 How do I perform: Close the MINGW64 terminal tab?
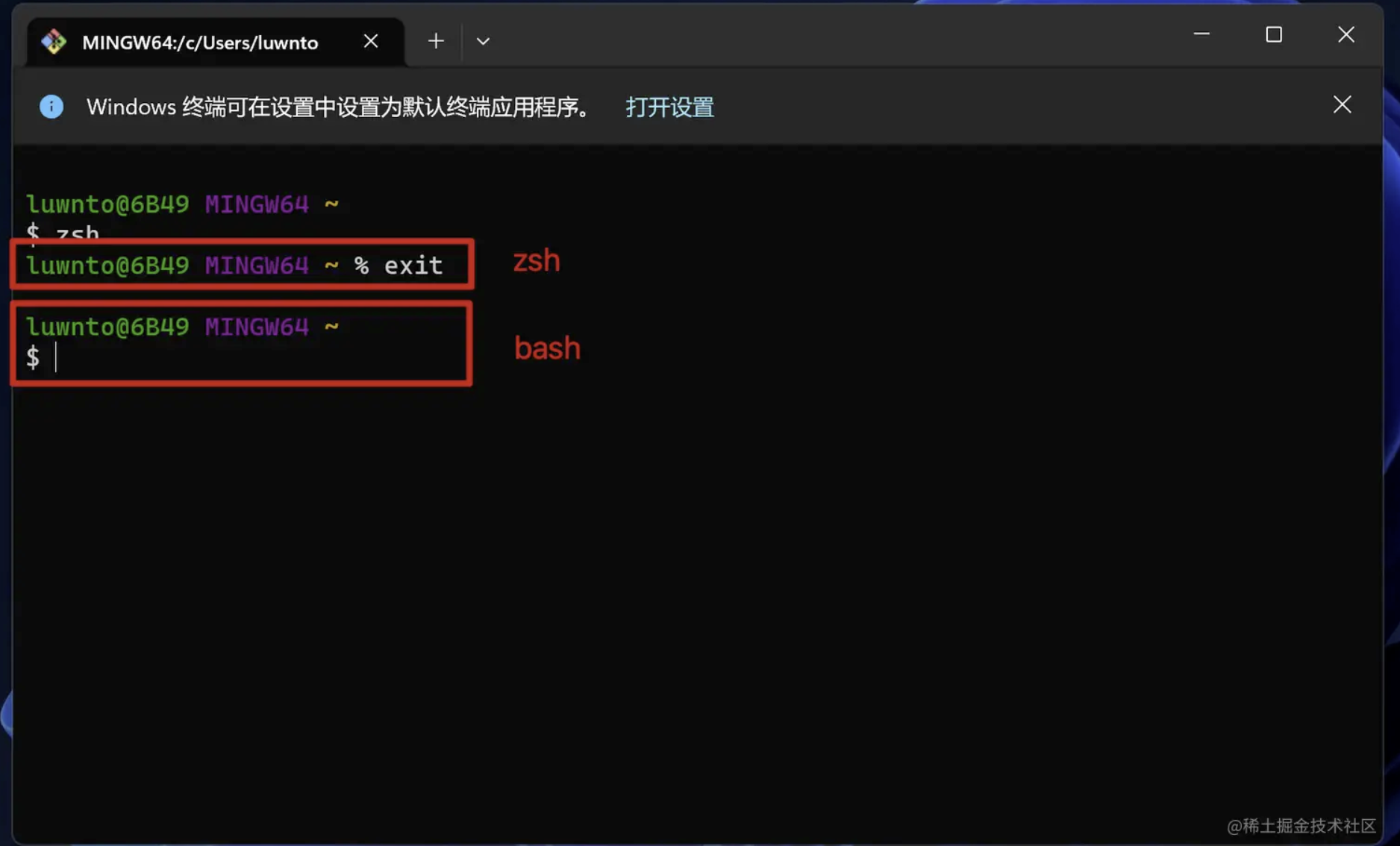pyautogui.click(x=371, y=41)
